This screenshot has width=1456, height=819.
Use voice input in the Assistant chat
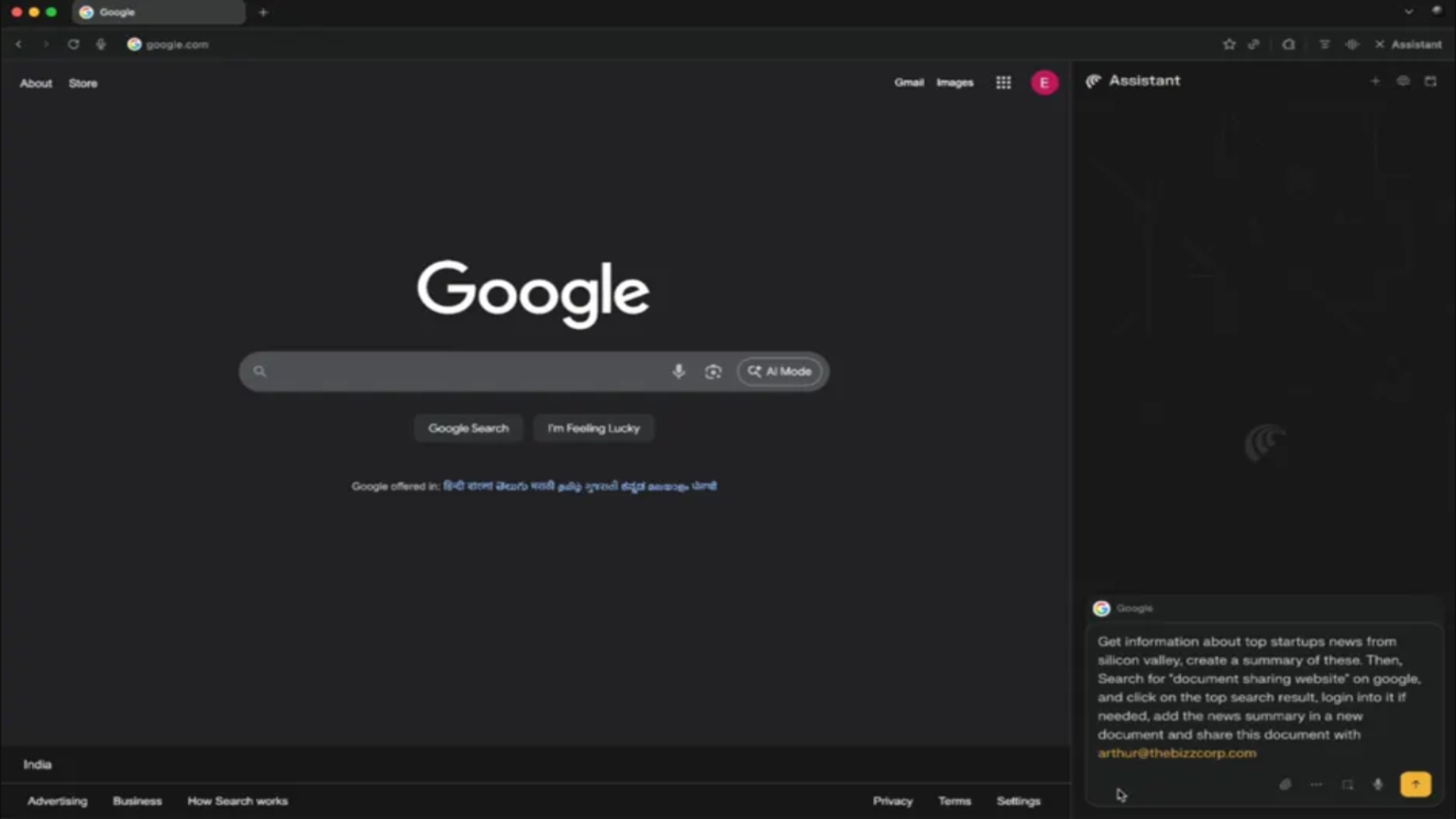click(1378, 785)
